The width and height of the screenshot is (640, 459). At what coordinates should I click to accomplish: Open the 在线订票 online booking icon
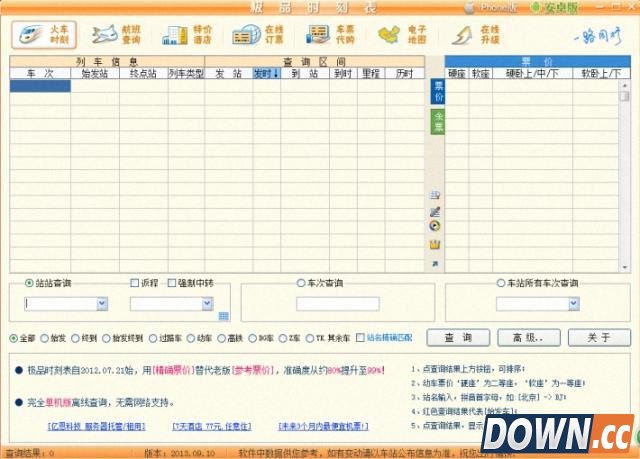click(258, 35)
